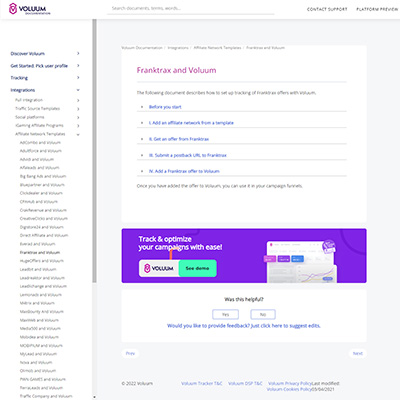
Task: Expand the Social platforms chevron
Action: pos(78,117)
